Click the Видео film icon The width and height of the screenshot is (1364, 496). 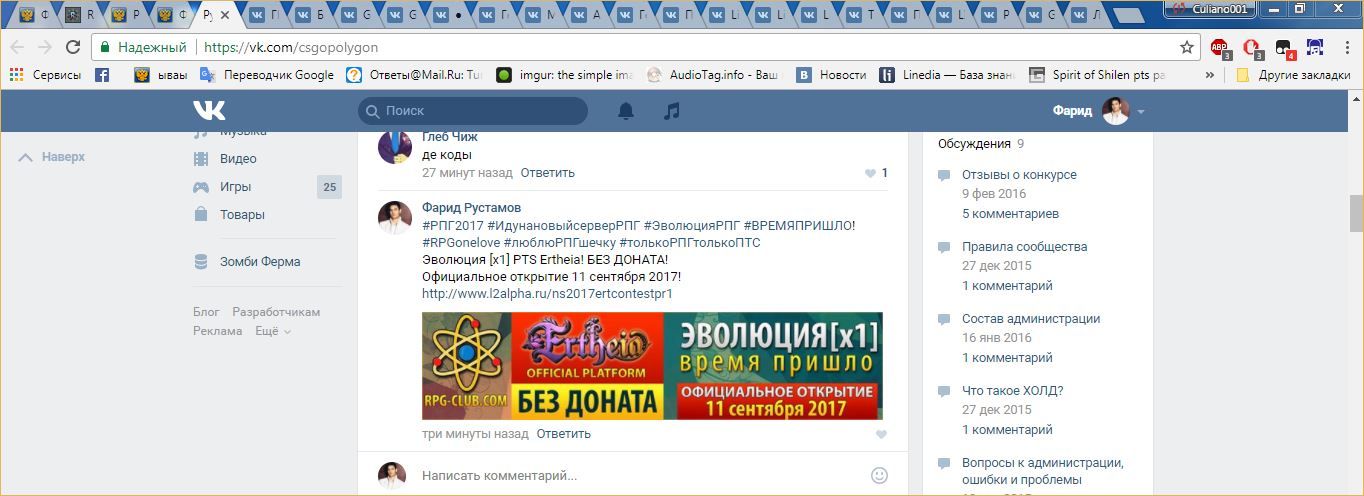(201, 158)
